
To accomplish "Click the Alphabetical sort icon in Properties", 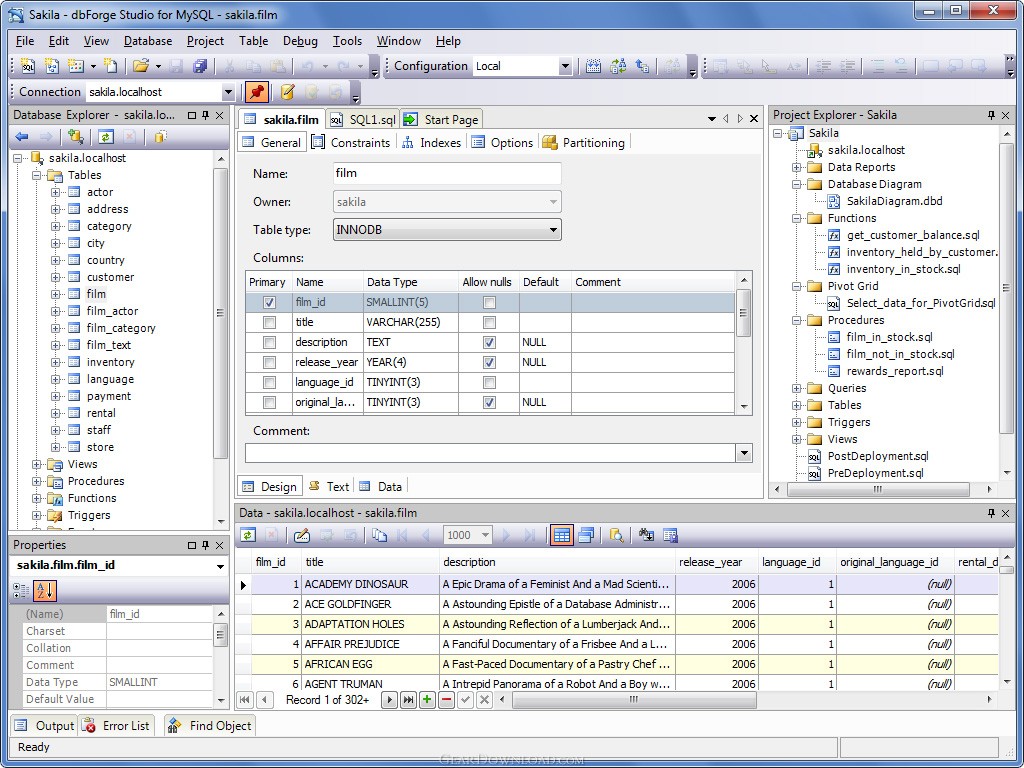I will [44, 591].
